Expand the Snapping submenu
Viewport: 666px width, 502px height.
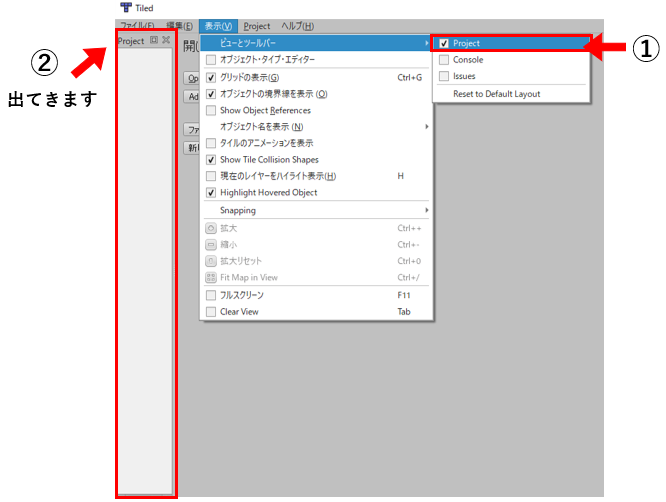426,210
